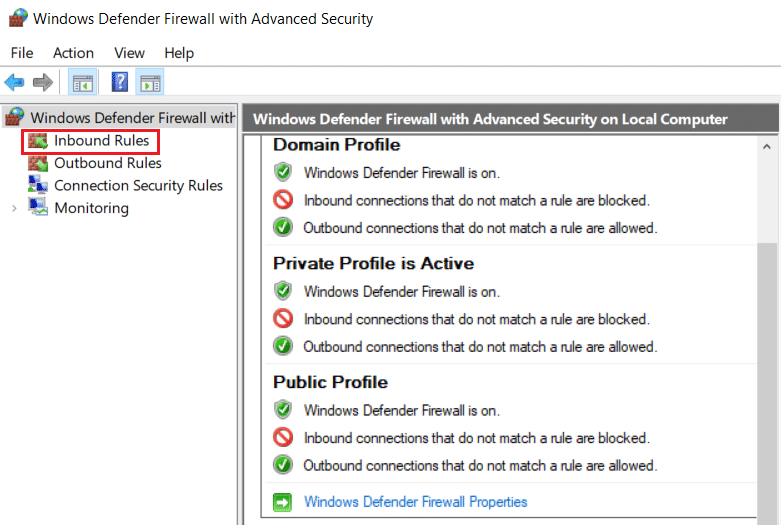The height and width of the screenshot is (525, 781).
Task: Click the green arrow icon beside Properties link
Action: [283, 502]
